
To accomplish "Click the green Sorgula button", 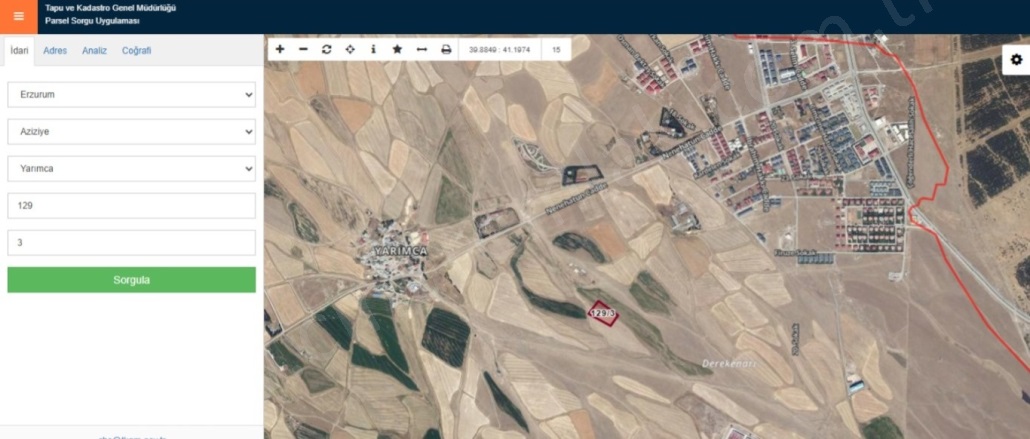I will (131, 280).
